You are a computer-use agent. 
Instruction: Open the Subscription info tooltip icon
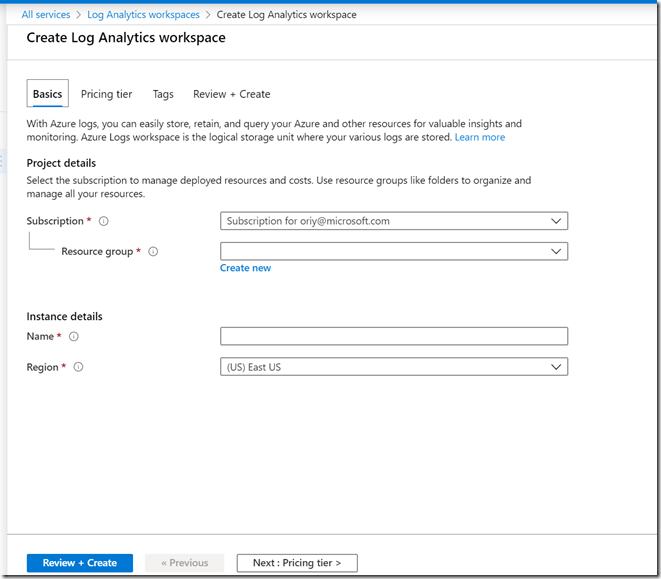tap(104, 221)
